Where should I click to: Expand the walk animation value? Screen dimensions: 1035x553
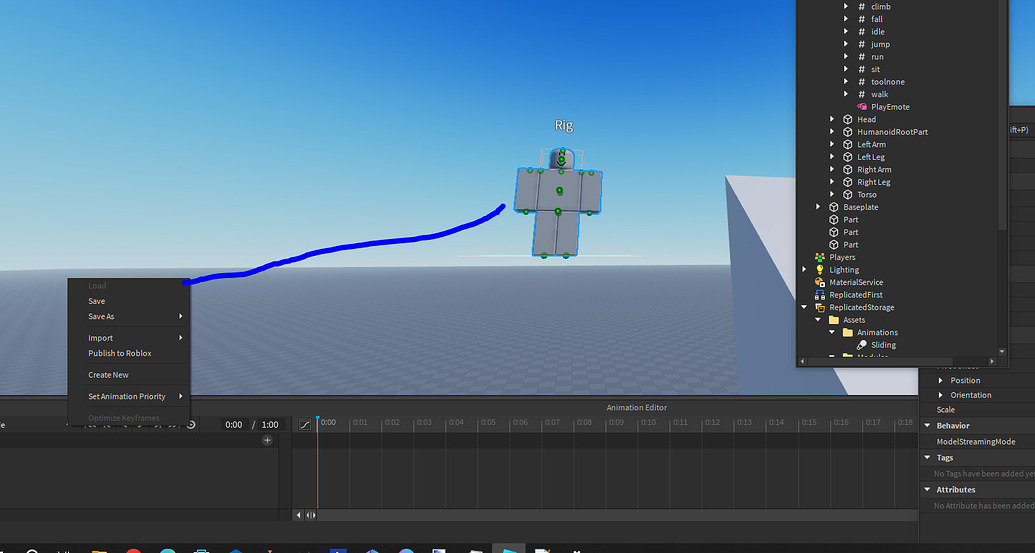(x=846, y=94)
